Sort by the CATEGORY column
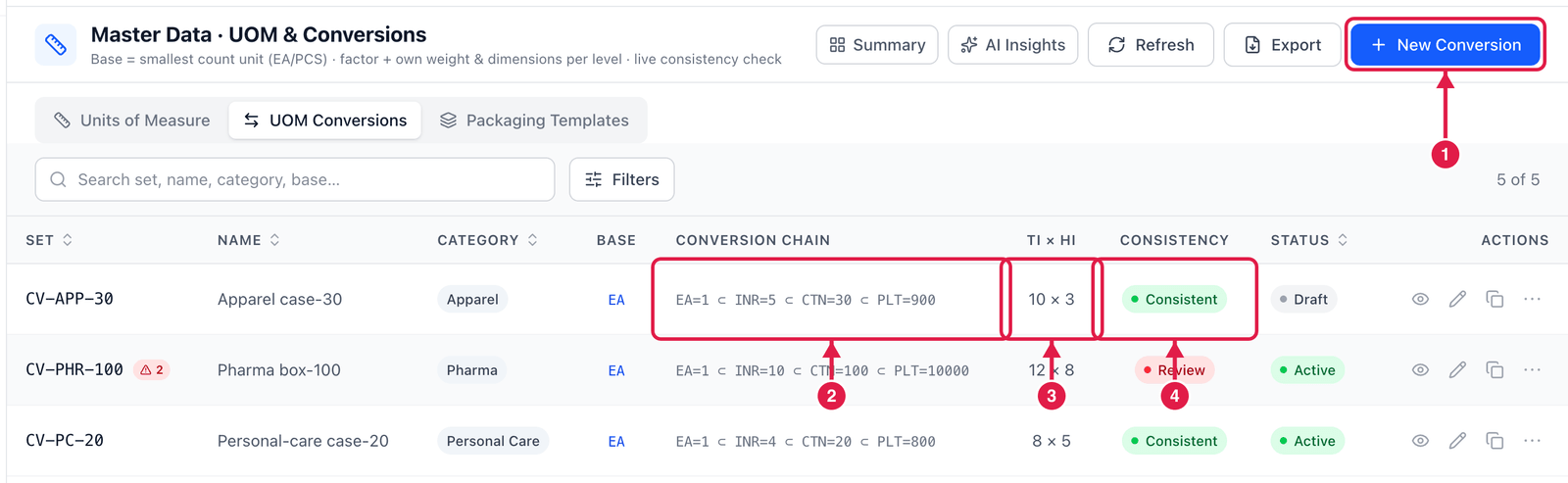Screen dimensions: 1568x483 [487, 240]
